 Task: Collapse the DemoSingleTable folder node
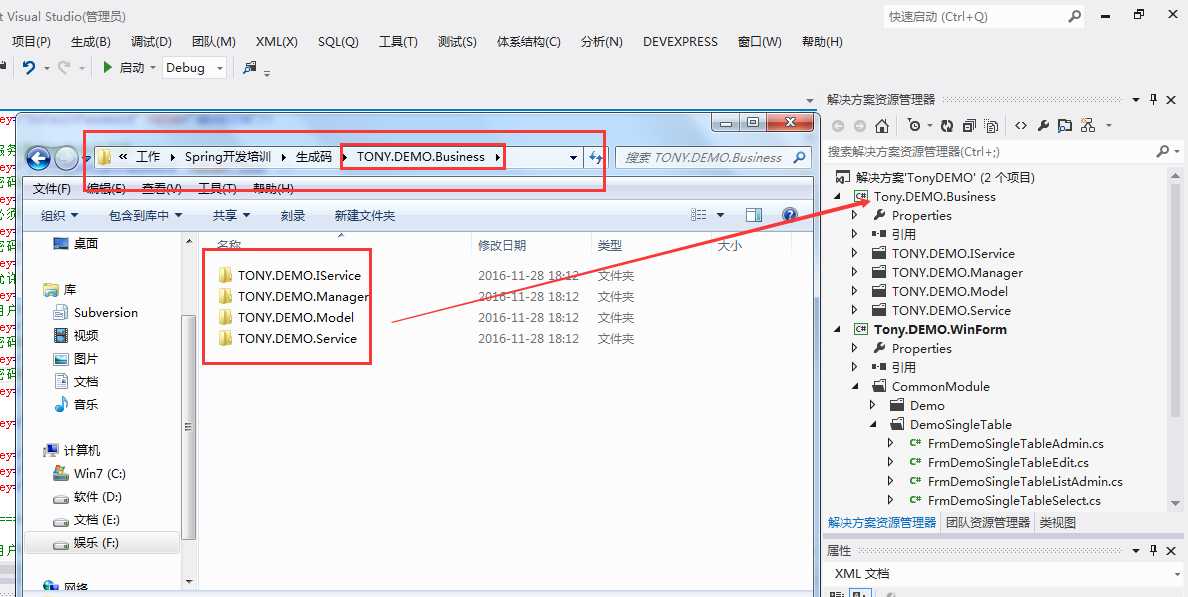click(x=872, y=424)
